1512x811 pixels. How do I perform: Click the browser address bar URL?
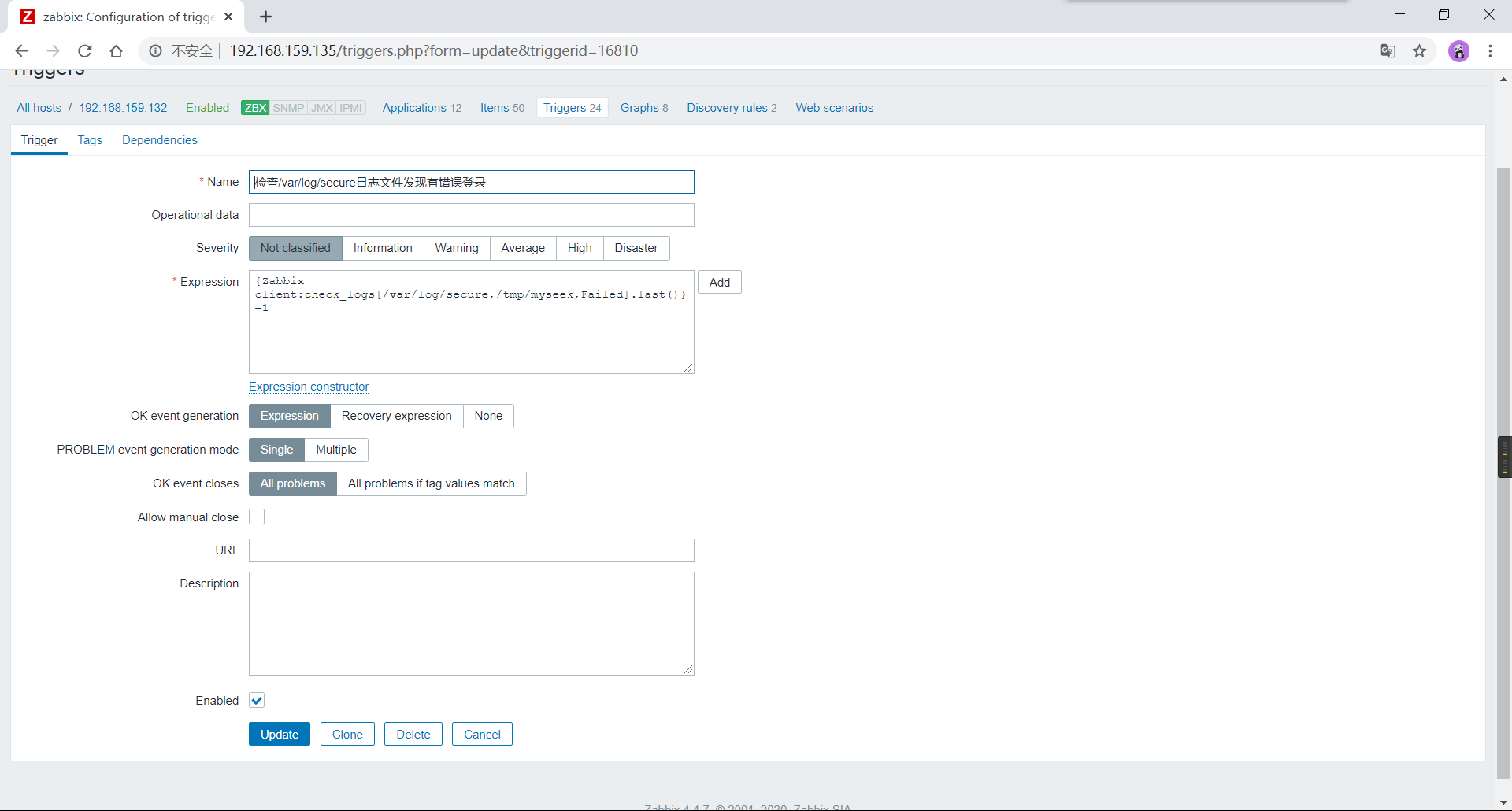[434, 51]
